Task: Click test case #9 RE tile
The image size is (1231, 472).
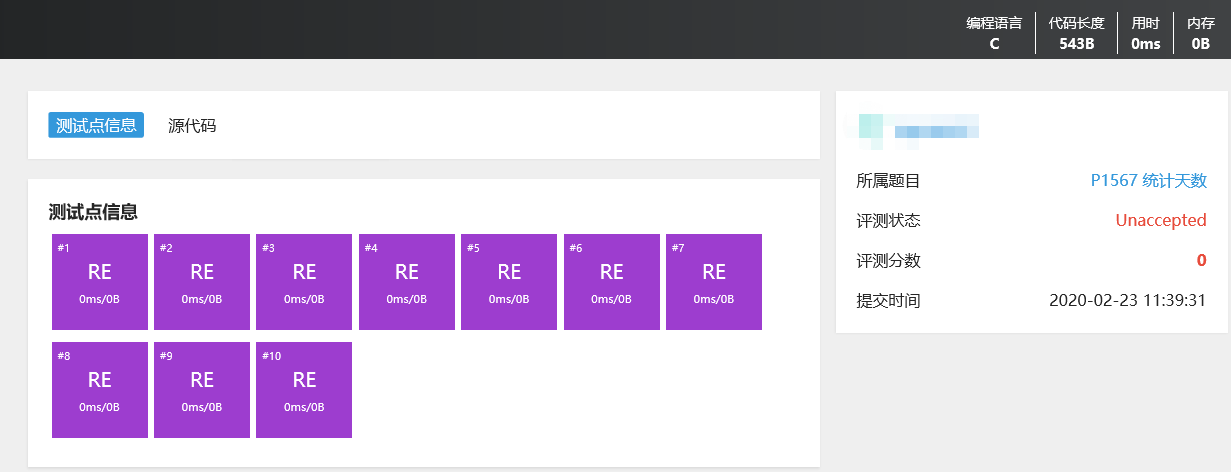Action: click(202, 390)
